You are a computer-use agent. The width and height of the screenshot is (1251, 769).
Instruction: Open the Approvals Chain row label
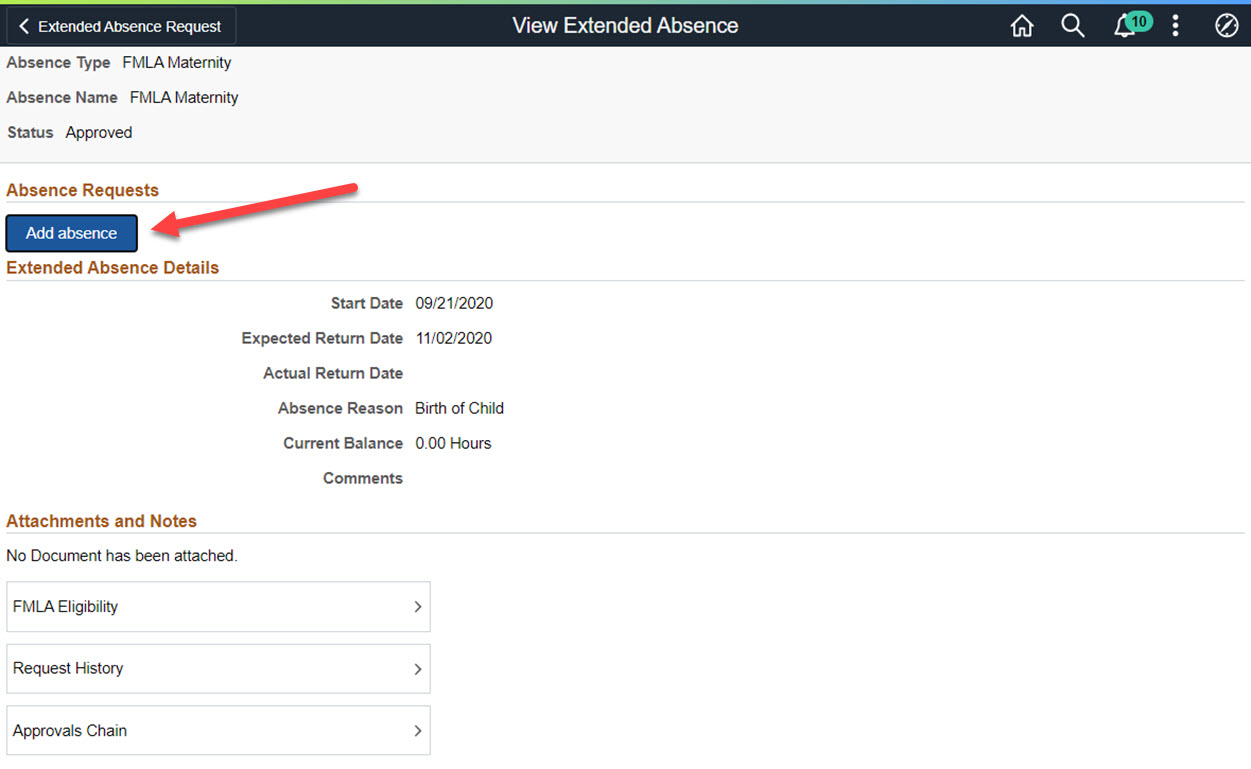[x=70, y=731]
